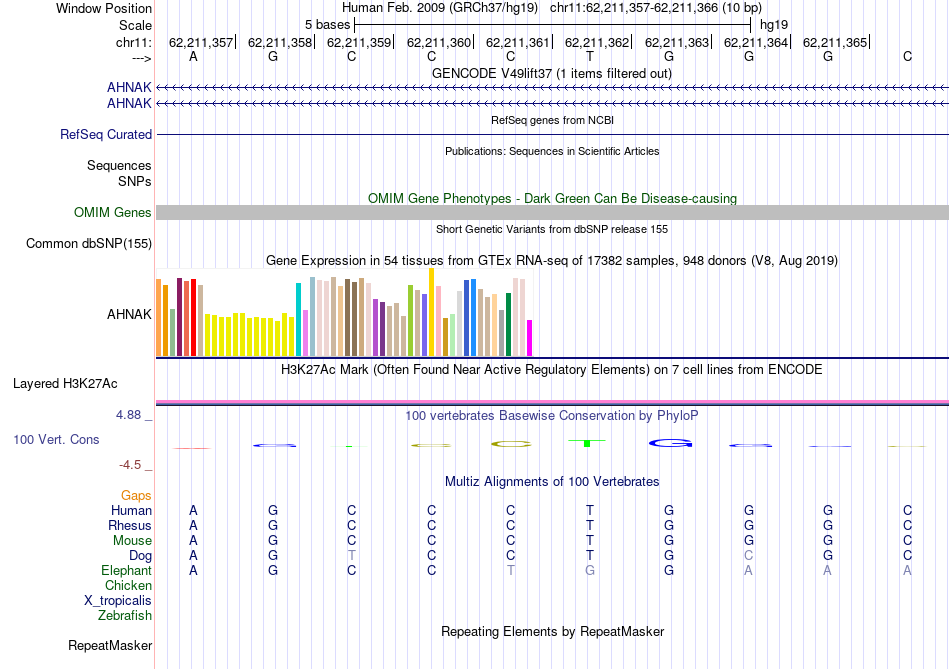Click the Basewise Conservation by PhyloP title
This screenshot has height=669, width=950.
551,416
